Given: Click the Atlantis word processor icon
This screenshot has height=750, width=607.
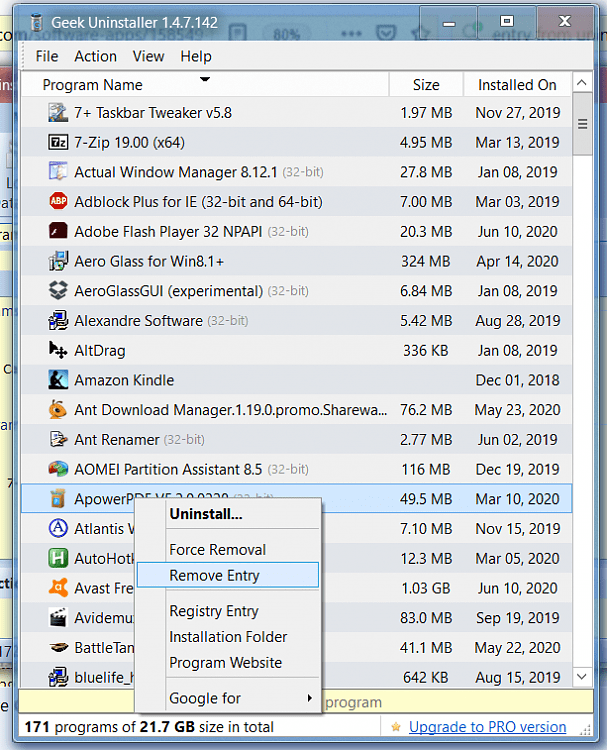Looking at the screenshot, I should 58,529.
